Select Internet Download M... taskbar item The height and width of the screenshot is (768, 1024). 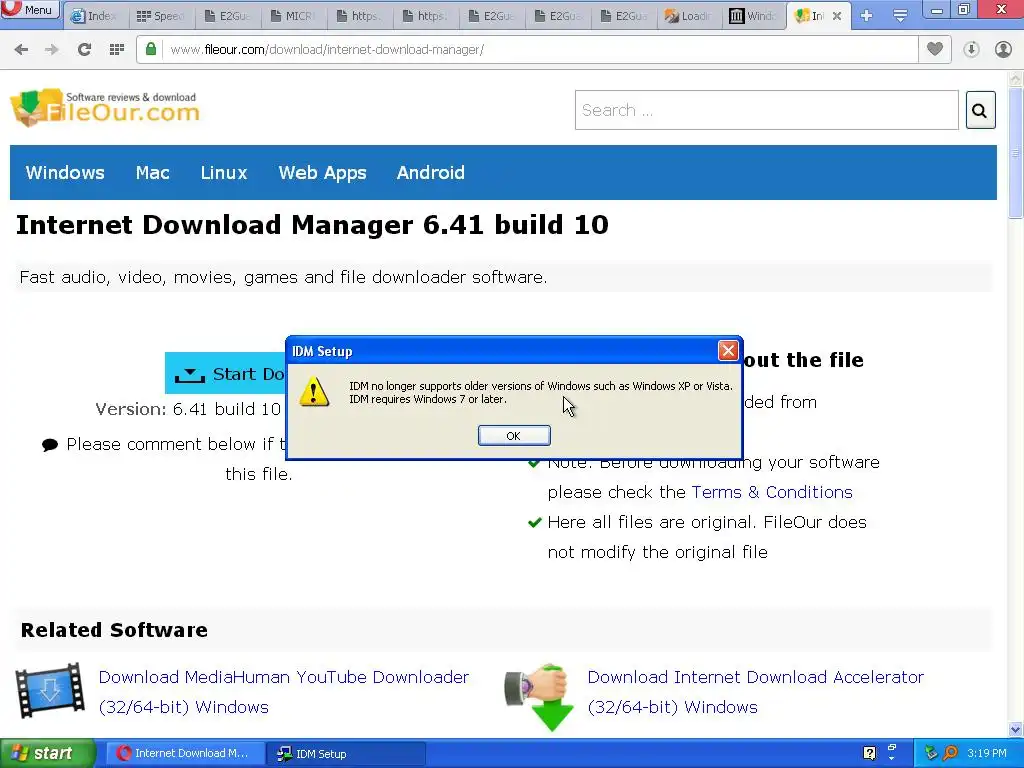click(x=184, y=754)
